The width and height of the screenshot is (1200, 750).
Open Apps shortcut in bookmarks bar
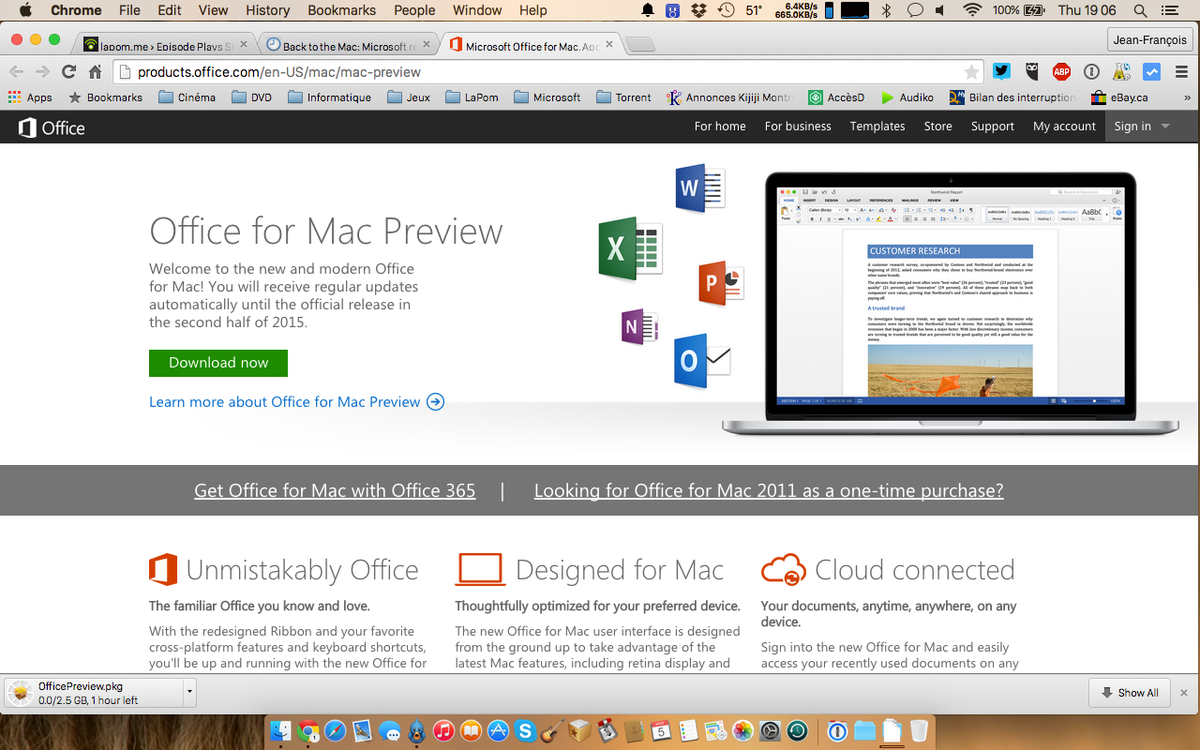(x=30, y=98)
